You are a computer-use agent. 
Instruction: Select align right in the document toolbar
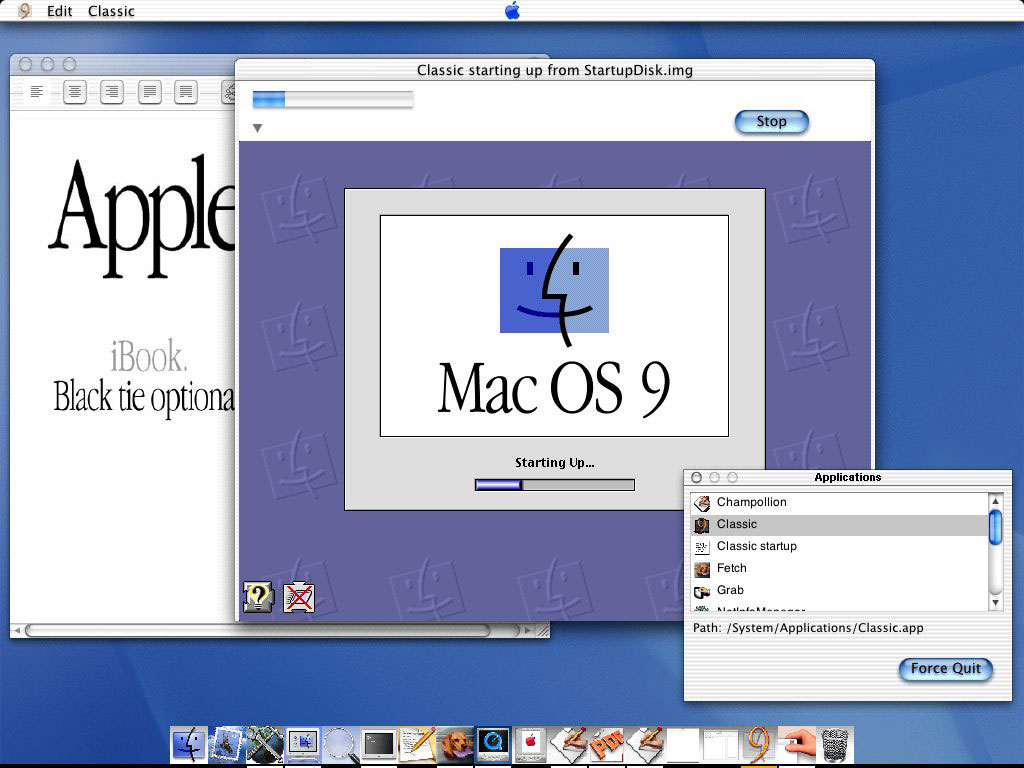(112, 92)
